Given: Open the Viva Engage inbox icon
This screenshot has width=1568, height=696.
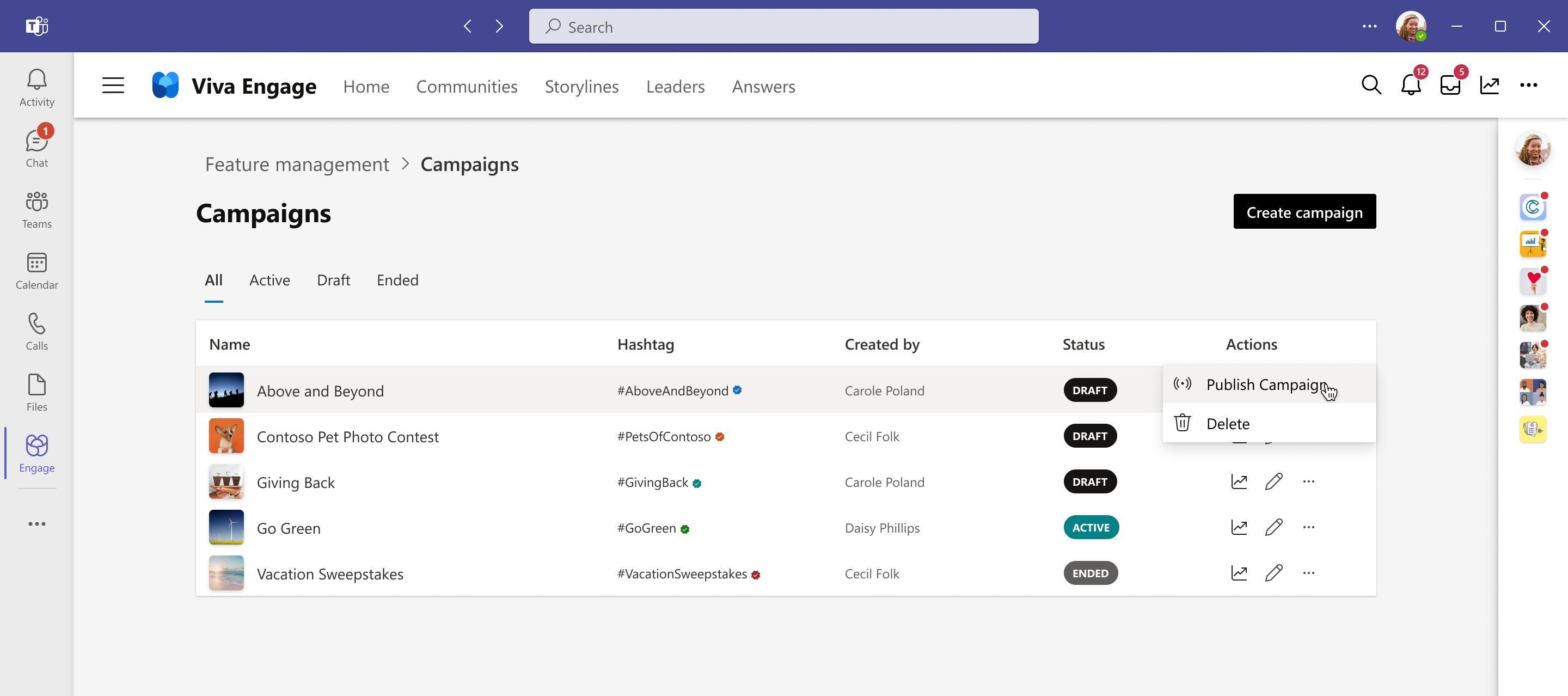Looking at the screenshot, I should [1450, 86].
